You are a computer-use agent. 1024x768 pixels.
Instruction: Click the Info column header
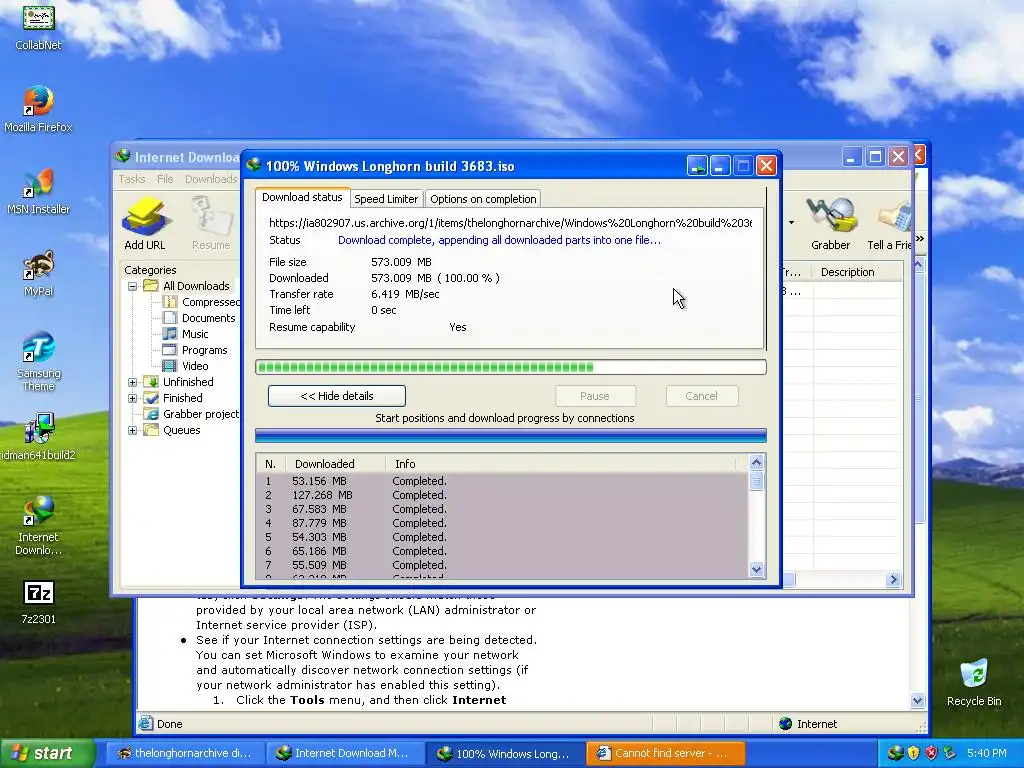click(562, 464)
